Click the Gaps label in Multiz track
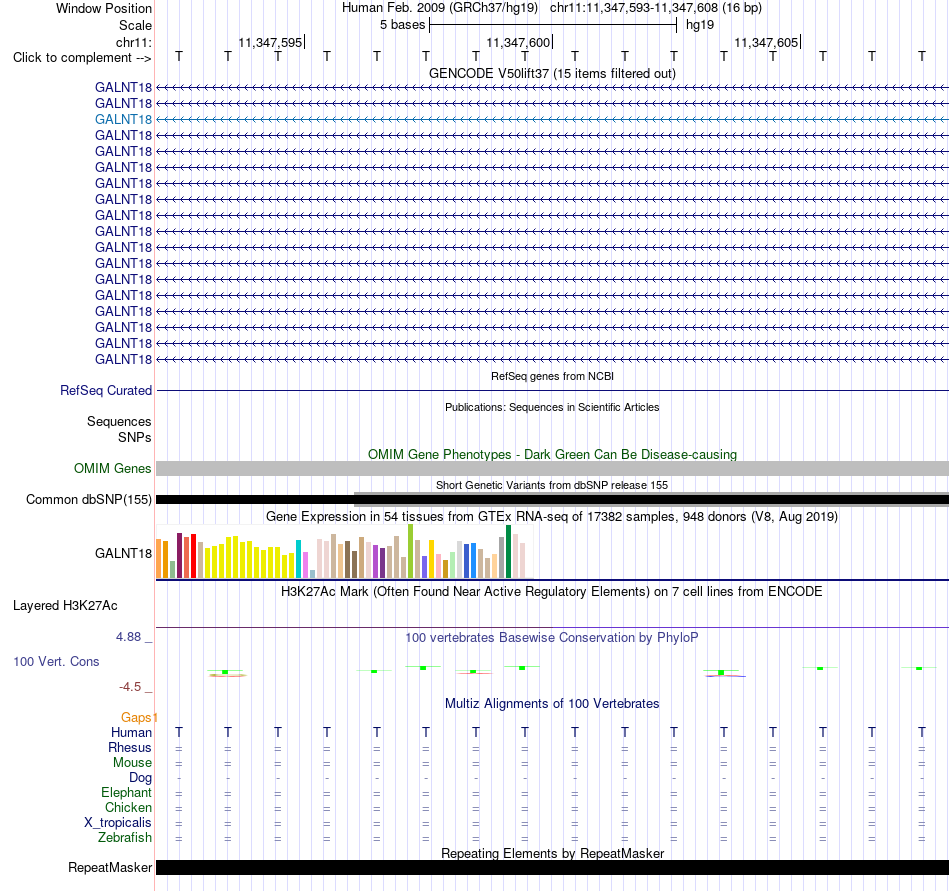Viewport: 950px width, 891px height. (x=136, y=718)
